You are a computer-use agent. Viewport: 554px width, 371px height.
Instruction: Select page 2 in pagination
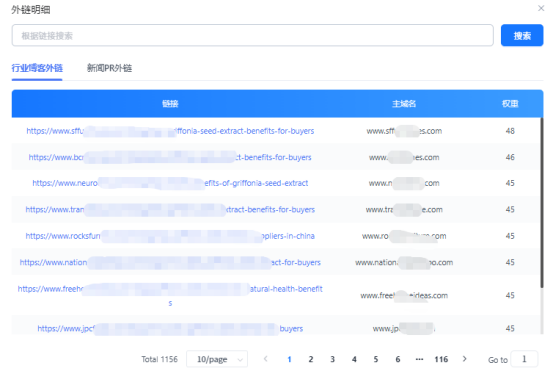click(311, 359)
